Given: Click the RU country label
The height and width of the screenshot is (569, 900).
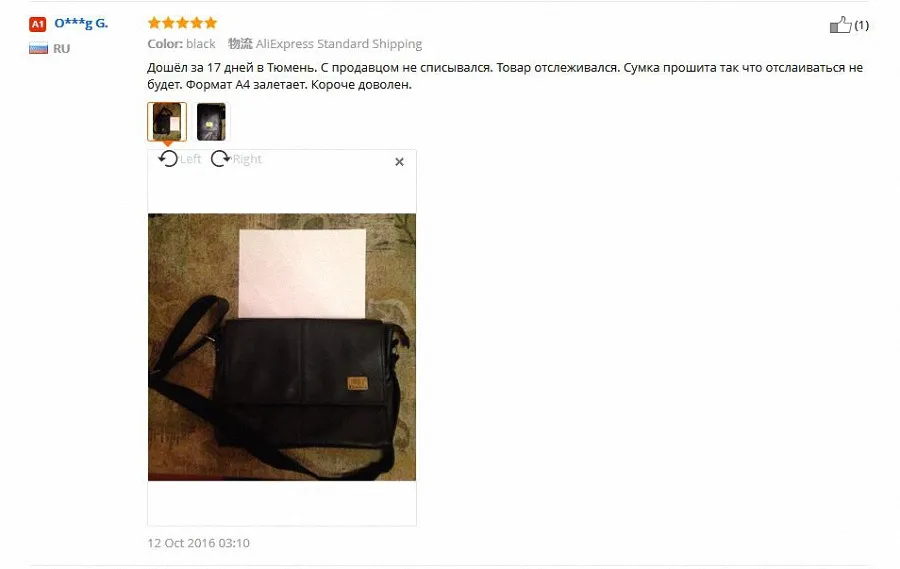Looking at the screenshot, I should [61, 49].
